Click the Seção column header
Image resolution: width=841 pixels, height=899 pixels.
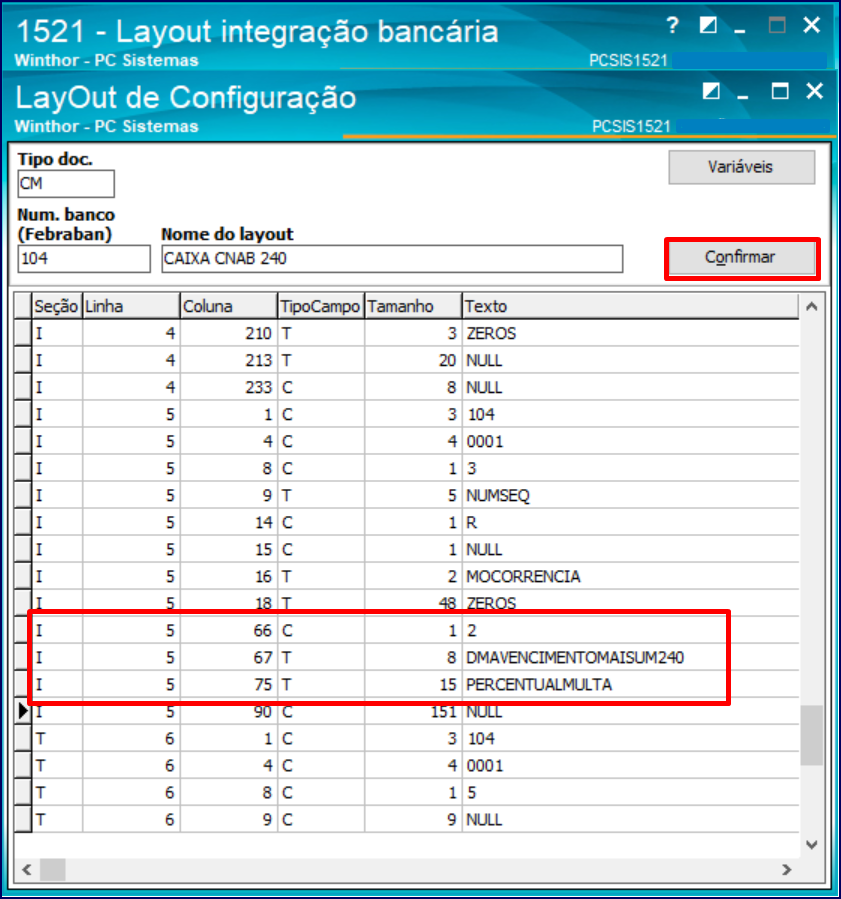click(x=57, y=306)
